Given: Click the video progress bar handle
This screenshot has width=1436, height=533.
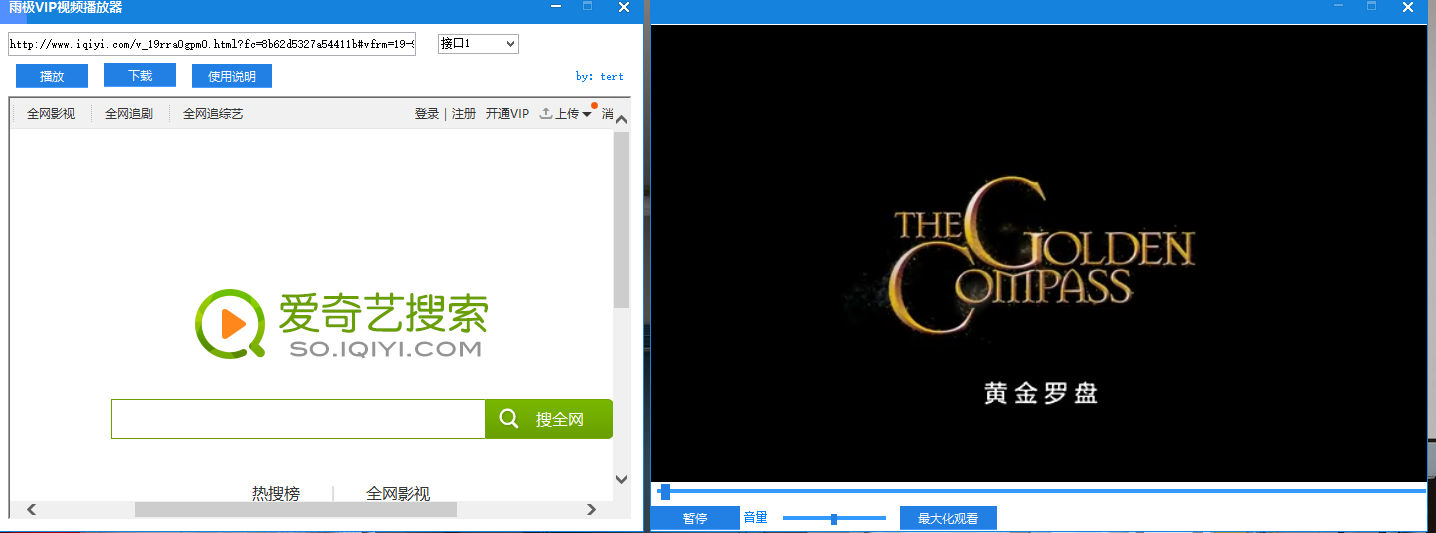Looking at the screenshot, I should click(x=665, y=491).
